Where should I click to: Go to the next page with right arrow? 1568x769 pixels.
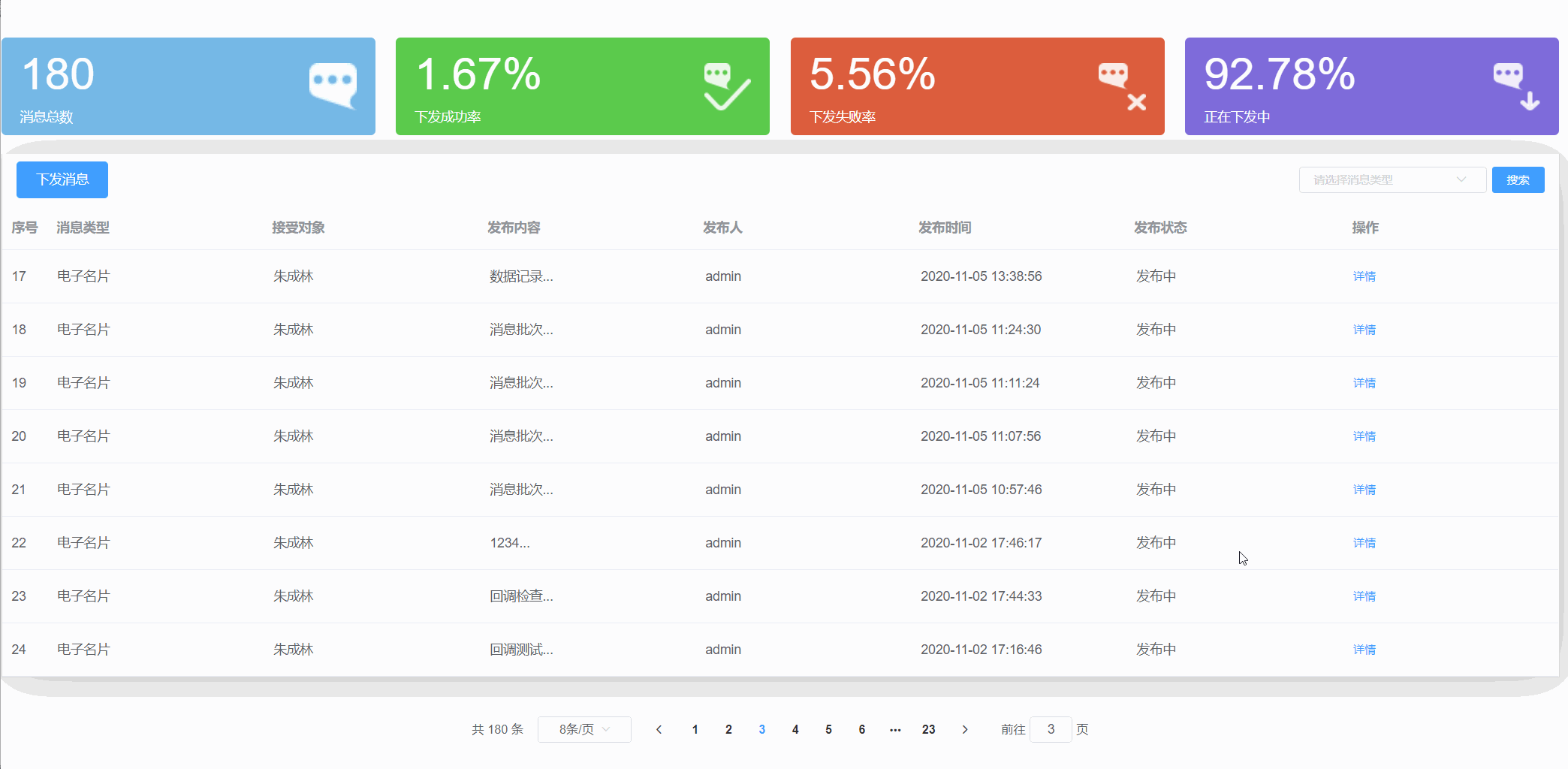click(x=964, y=729)
